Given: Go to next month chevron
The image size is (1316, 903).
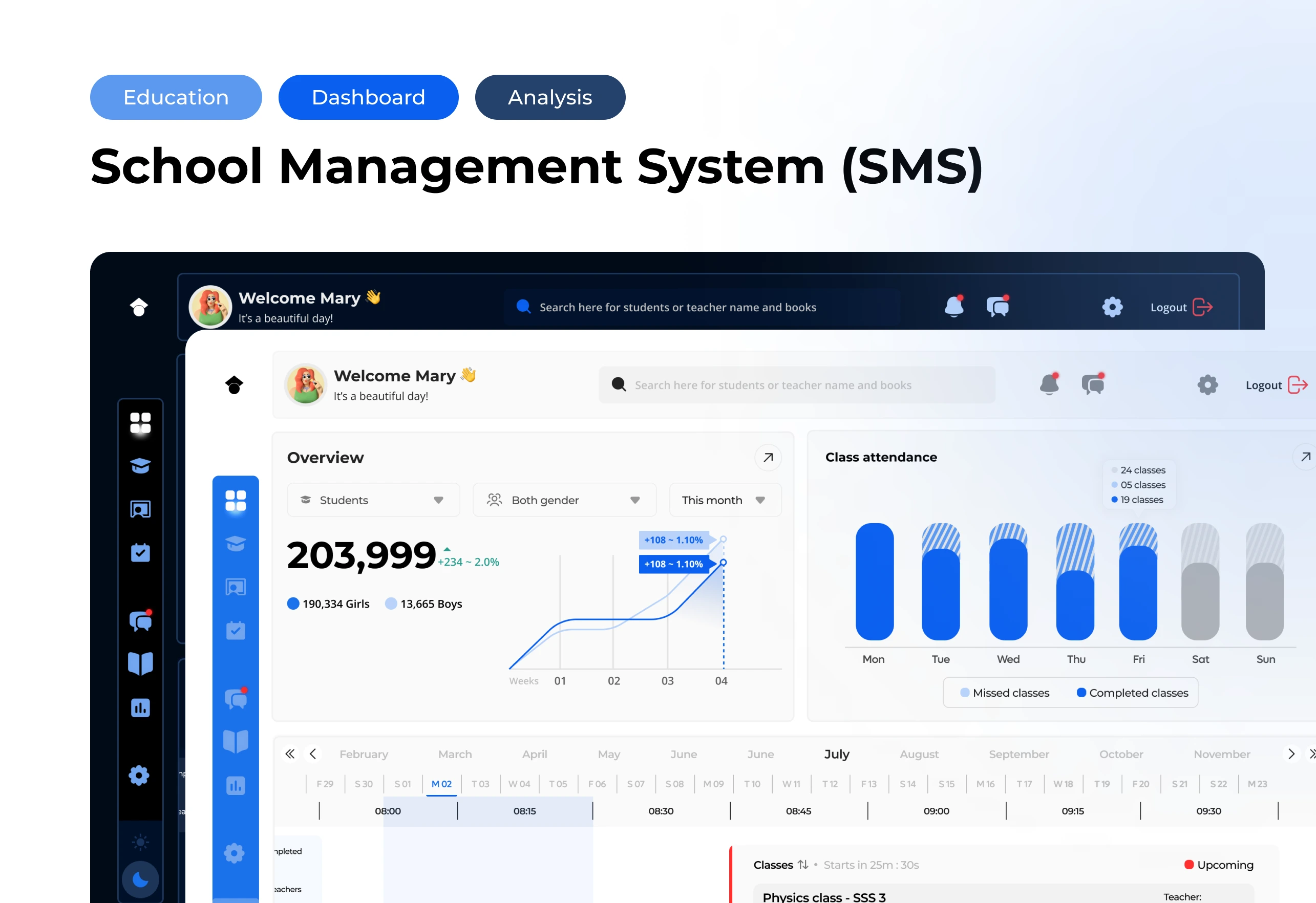Looking at the screenshot, I should [1291, 754].
